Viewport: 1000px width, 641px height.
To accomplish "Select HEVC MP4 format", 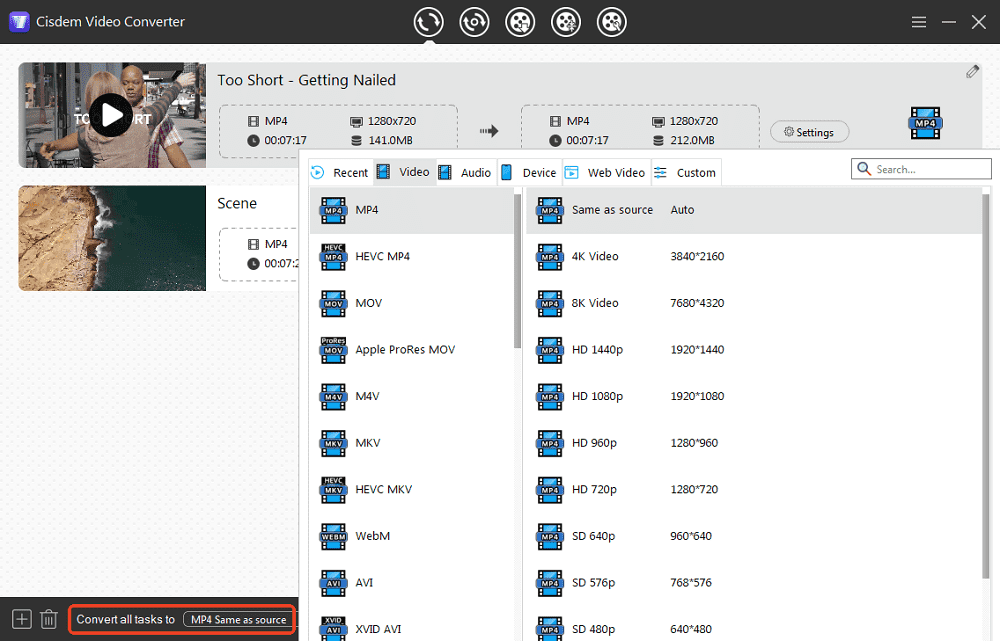I will click(411, 256).
